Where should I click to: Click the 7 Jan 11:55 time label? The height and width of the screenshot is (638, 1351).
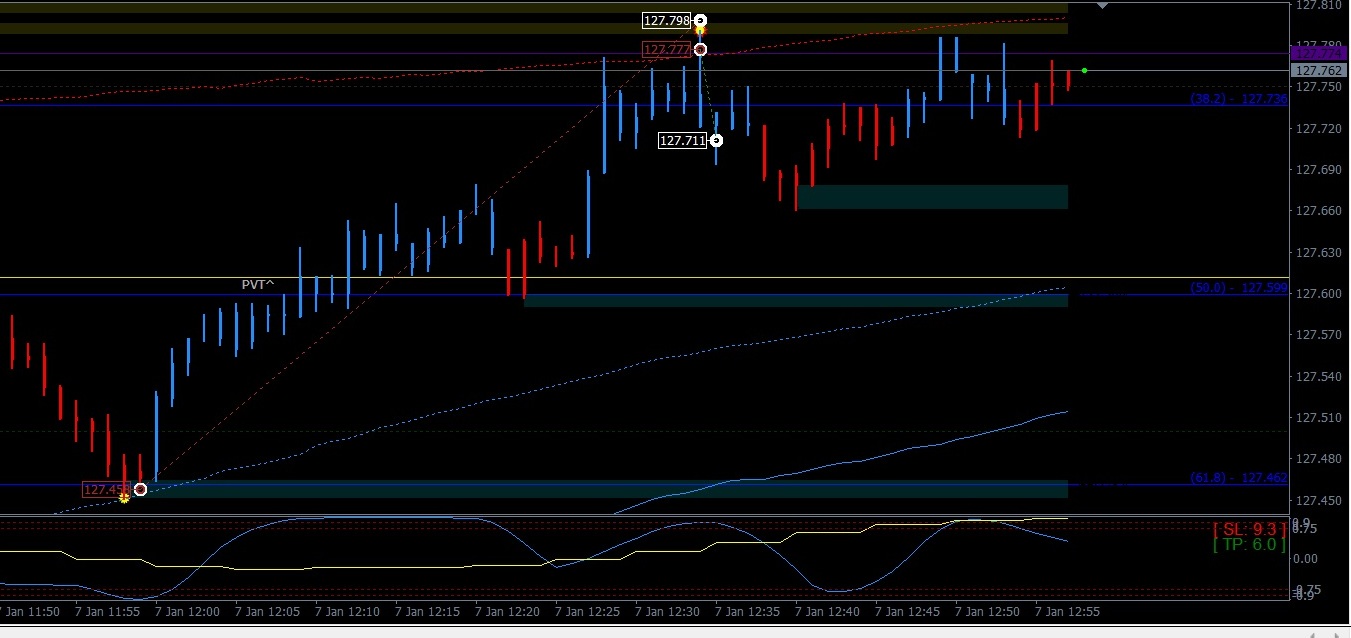click(x=107, y=610)
